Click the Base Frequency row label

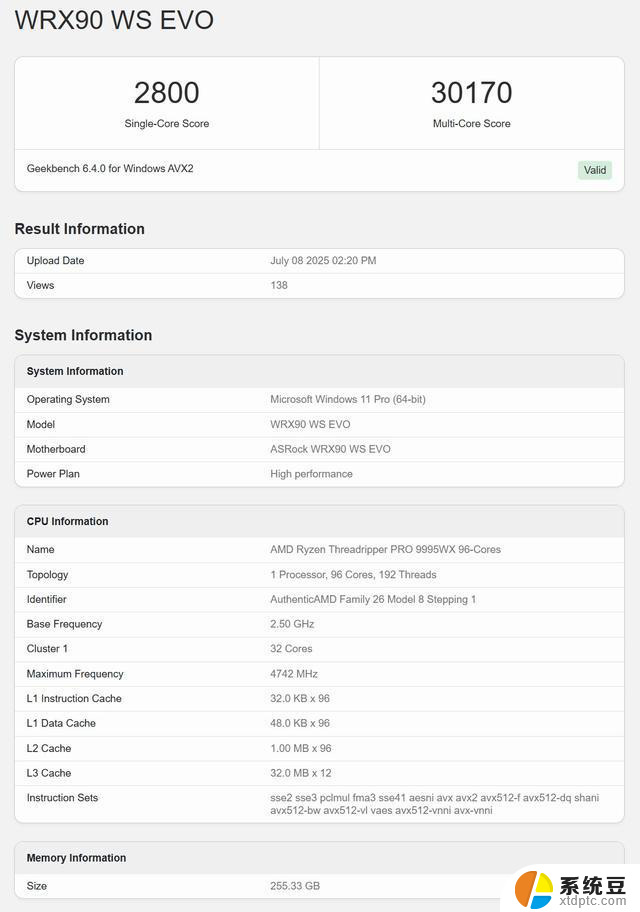pos(64,624)
